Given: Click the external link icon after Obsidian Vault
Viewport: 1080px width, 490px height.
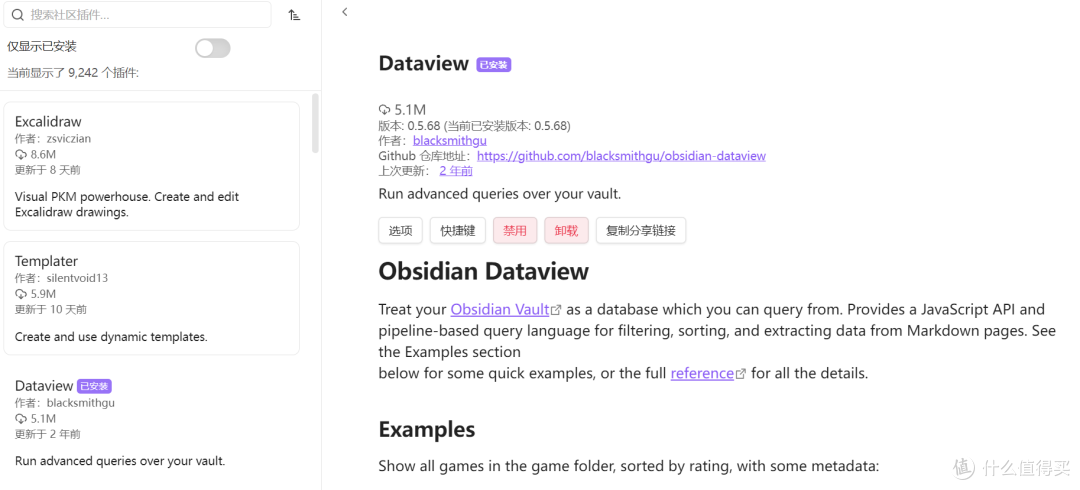Looking at the screenshot, I should (x=557, y=310).
